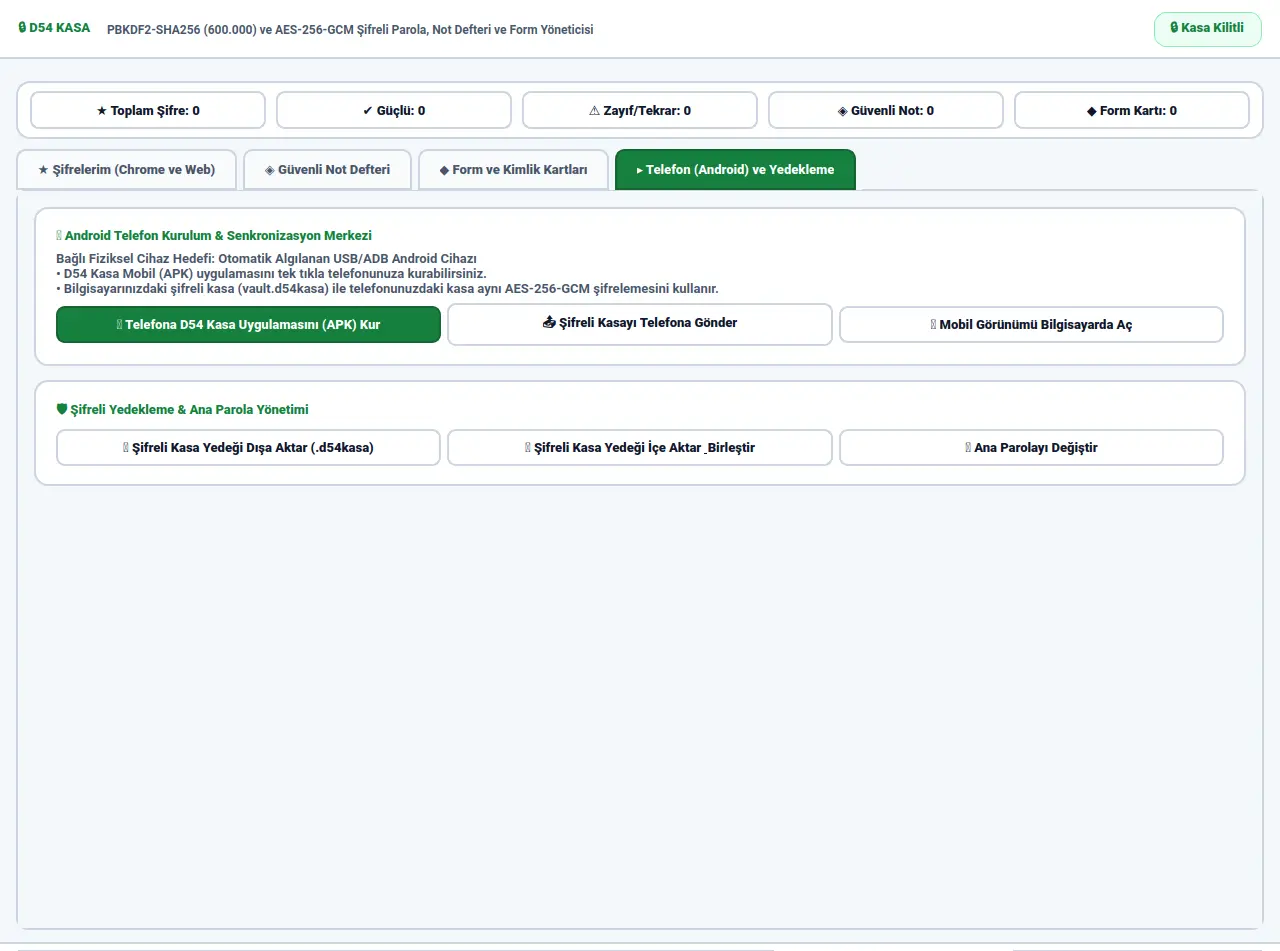Viewport: 1280px width, 951px height.
Task: Click the "Bilgisayarınızdaki şifreli kasa" description line
Action: pyautogui.click(x=387, y=289)
